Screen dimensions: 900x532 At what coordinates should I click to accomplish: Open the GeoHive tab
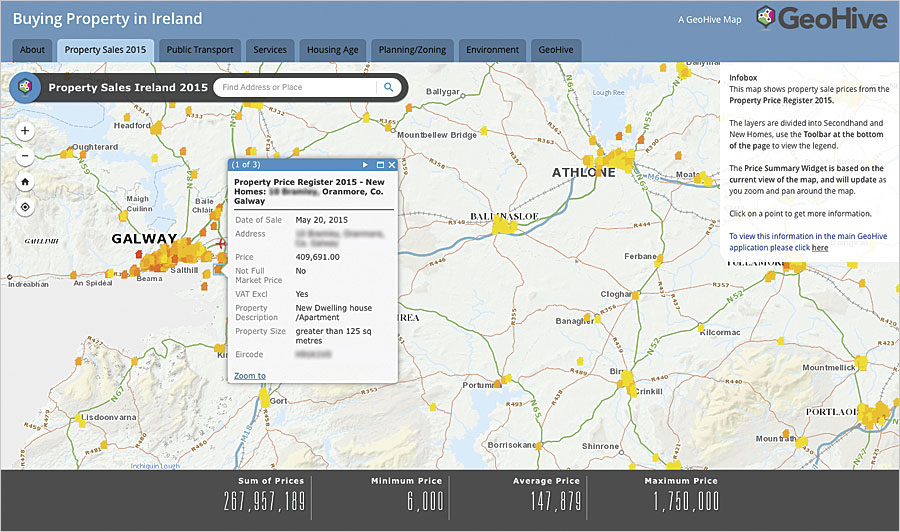(x=556, y=50)
